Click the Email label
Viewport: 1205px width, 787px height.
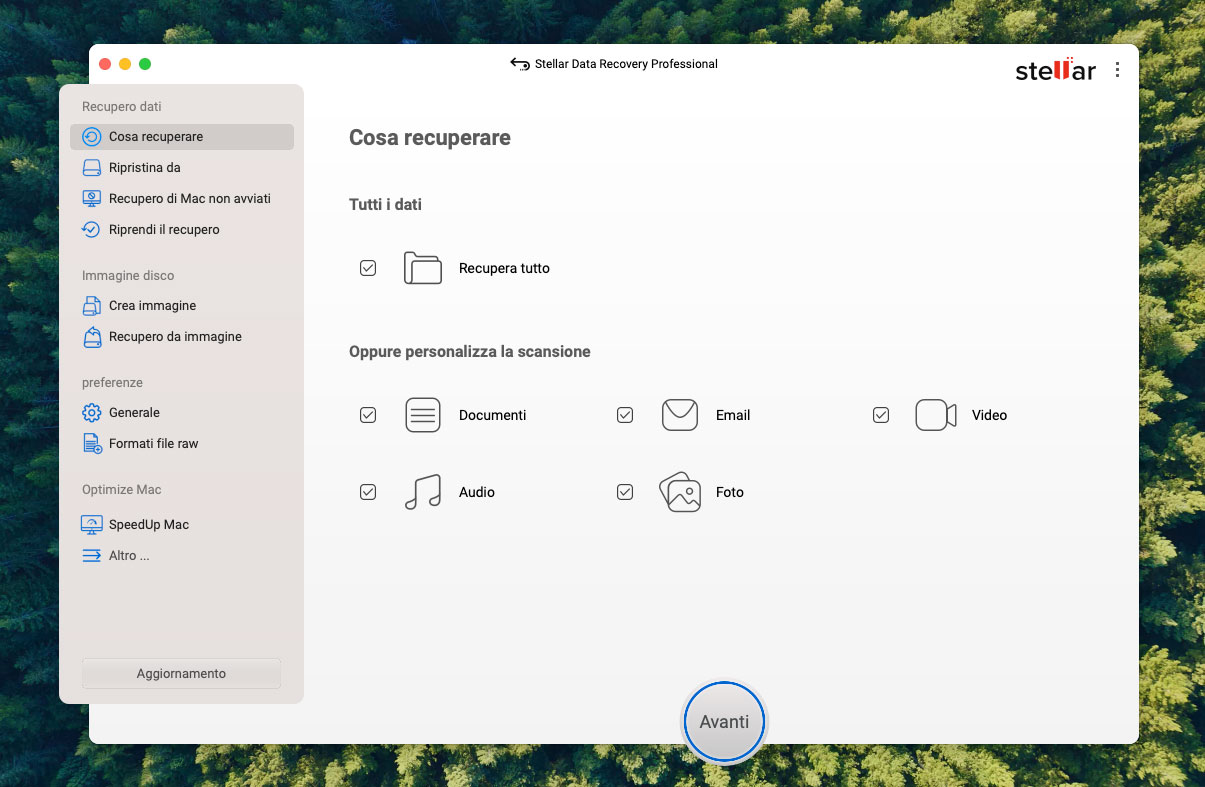click(733, 415)
